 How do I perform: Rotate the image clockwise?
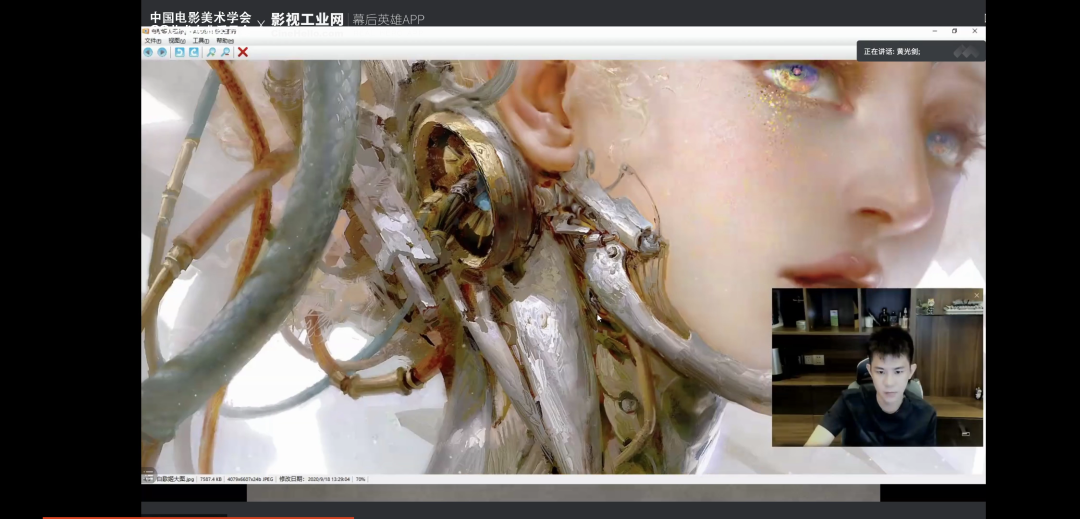tap(194, 52)
